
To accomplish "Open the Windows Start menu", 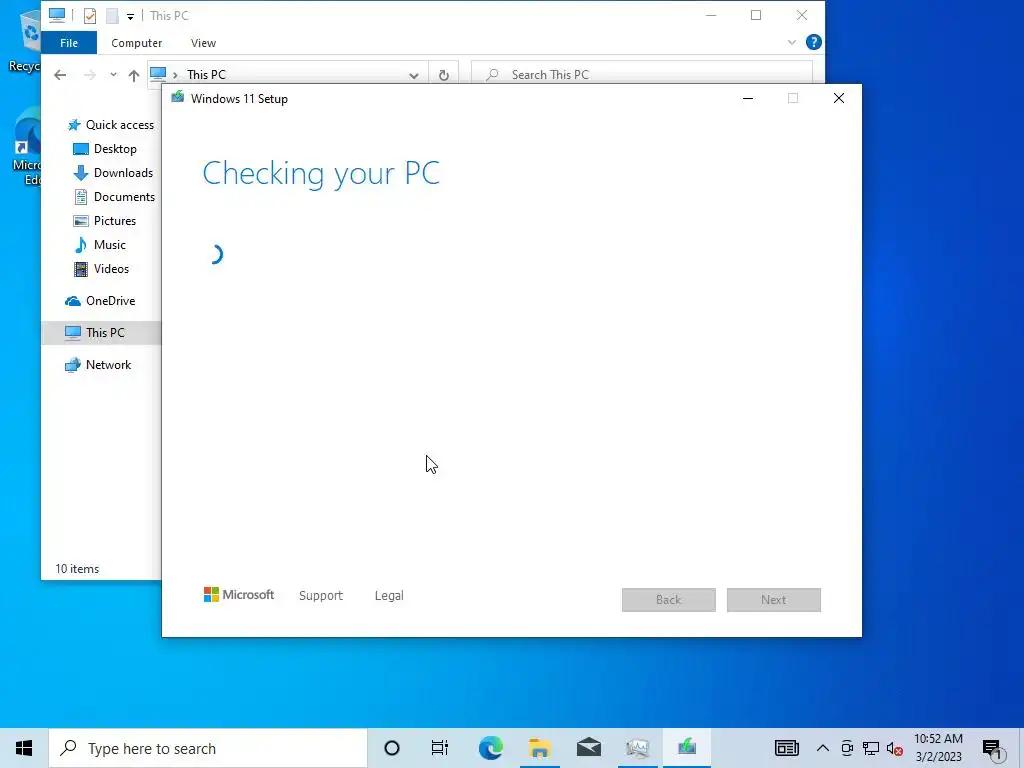I will (24, 748).
